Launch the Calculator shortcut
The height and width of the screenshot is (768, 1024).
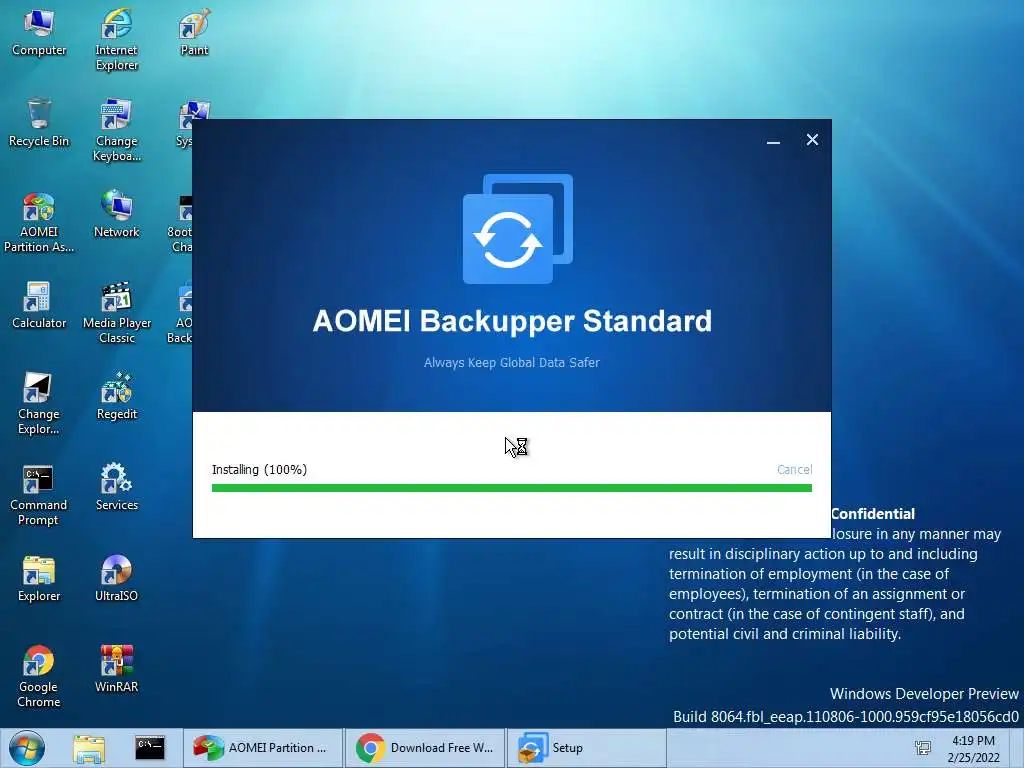point(39,306)
